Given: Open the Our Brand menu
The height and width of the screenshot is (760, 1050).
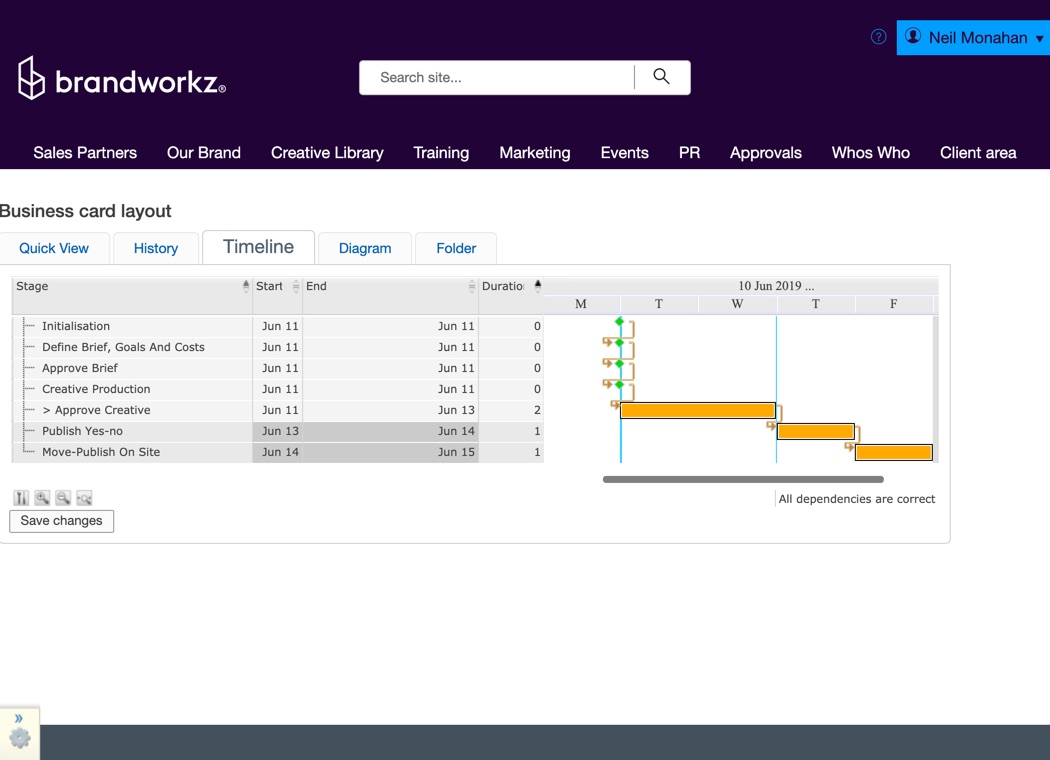Looking at the screenshot, I should tap(204, 153).
